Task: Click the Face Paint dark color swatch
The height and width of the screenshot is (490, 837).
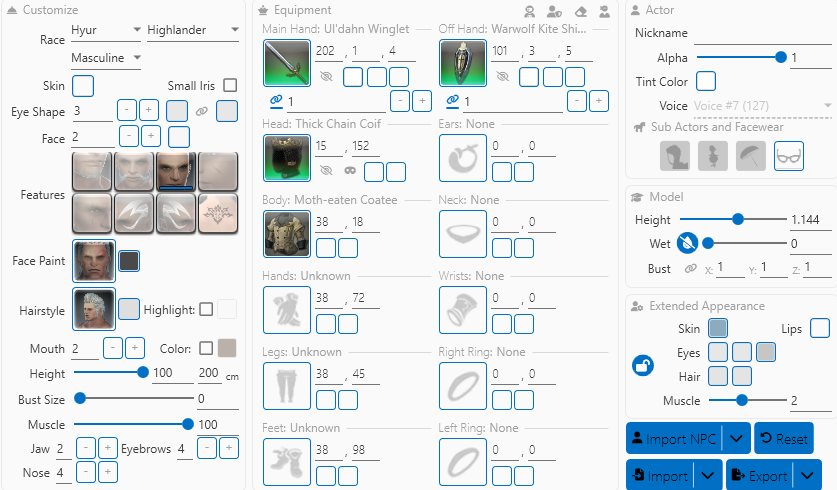Action: [x=129, y=261]
